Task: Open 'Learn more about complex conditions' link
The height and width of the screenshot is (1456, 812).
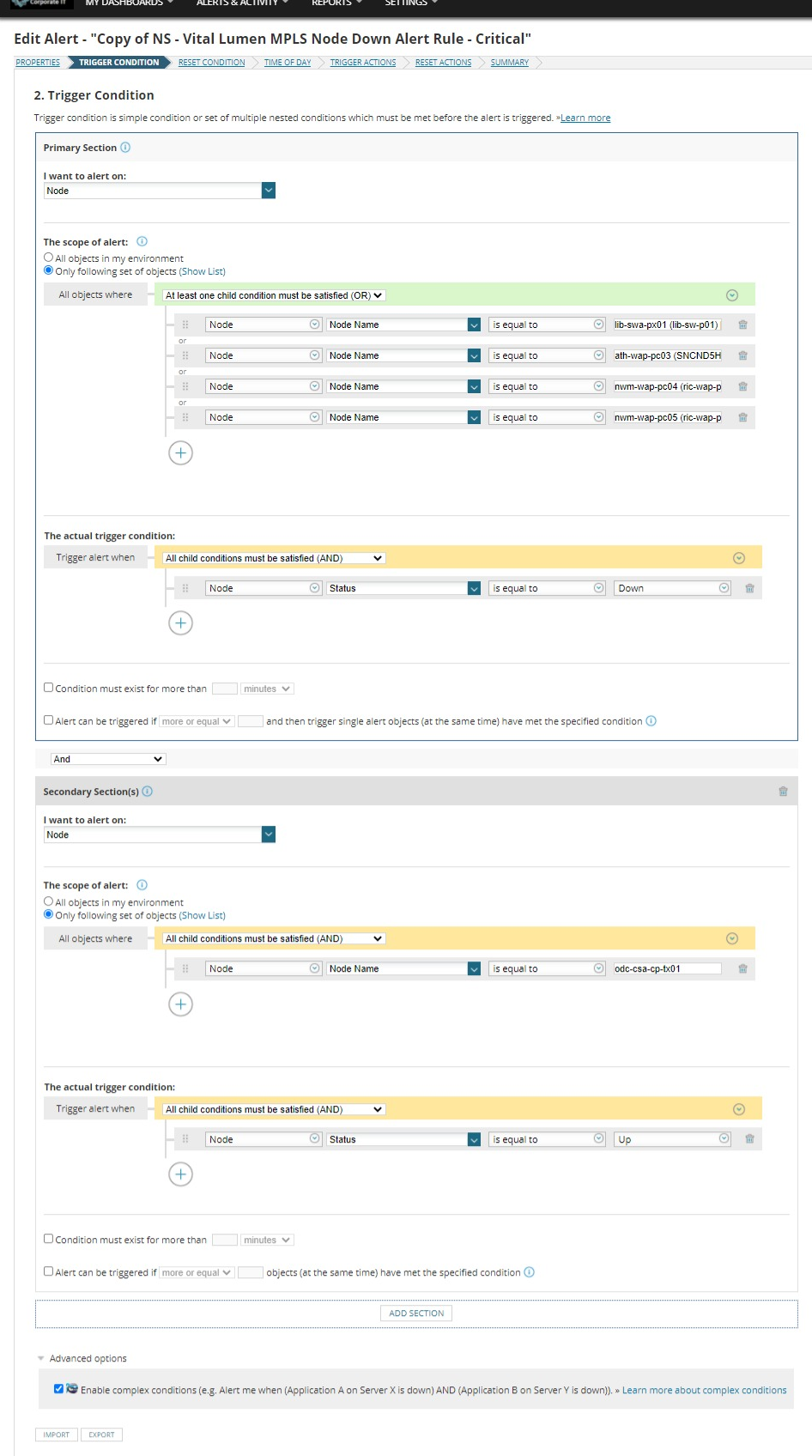Action: [704, 1390]
